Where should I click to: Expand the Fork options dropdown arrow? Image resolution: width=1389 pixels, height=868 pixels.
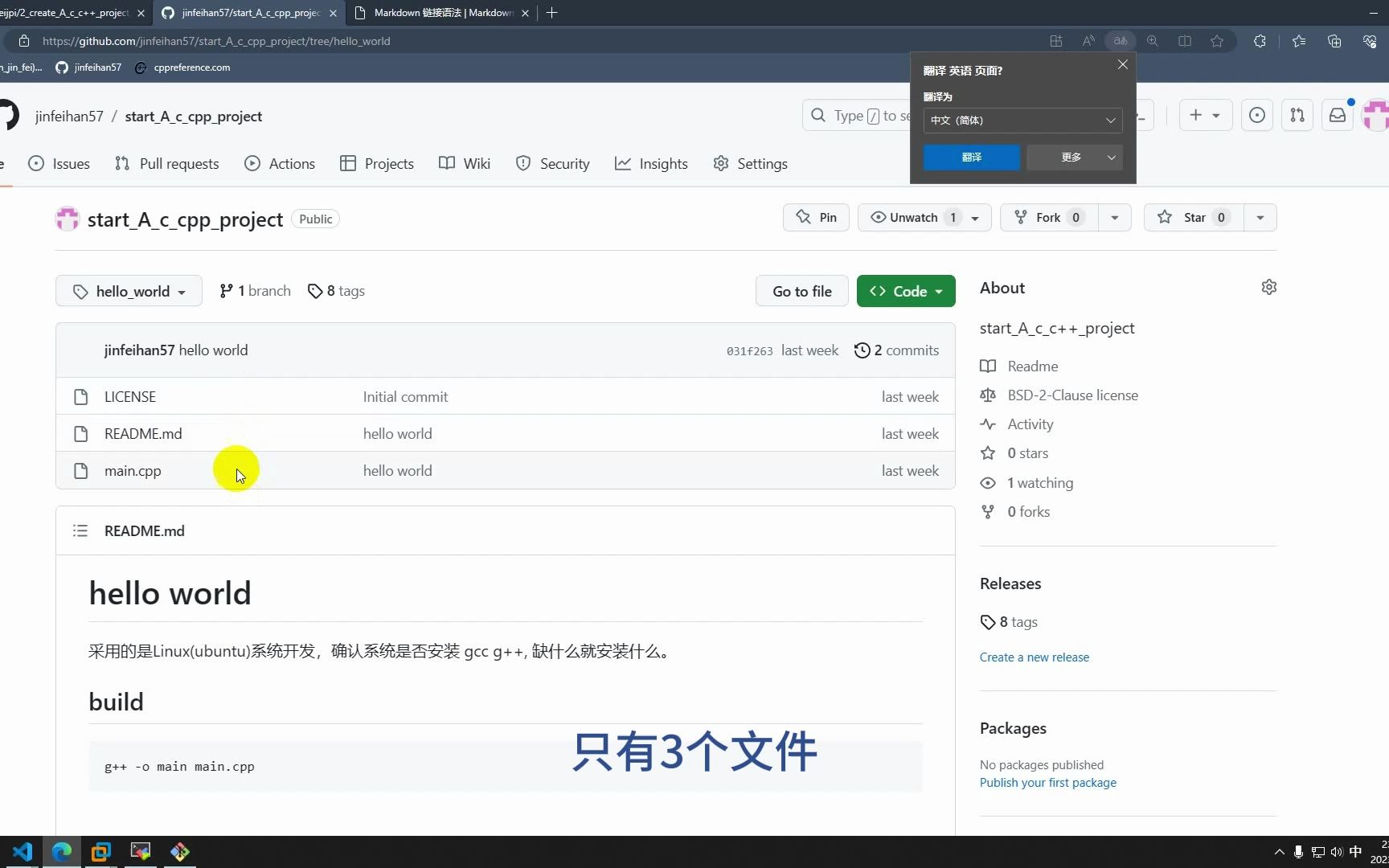[x=1115, y=217]
